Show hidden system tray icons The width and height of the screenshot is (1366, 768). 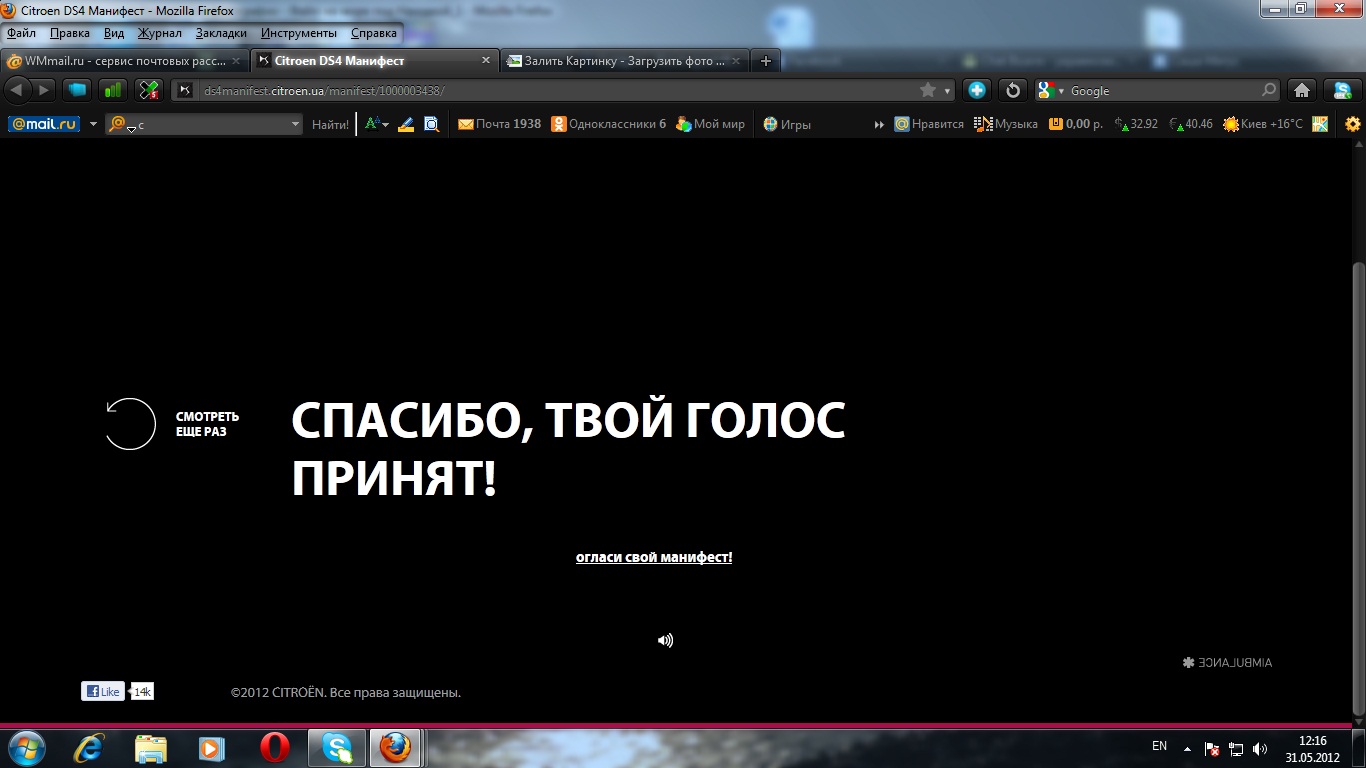(1187, 748)
